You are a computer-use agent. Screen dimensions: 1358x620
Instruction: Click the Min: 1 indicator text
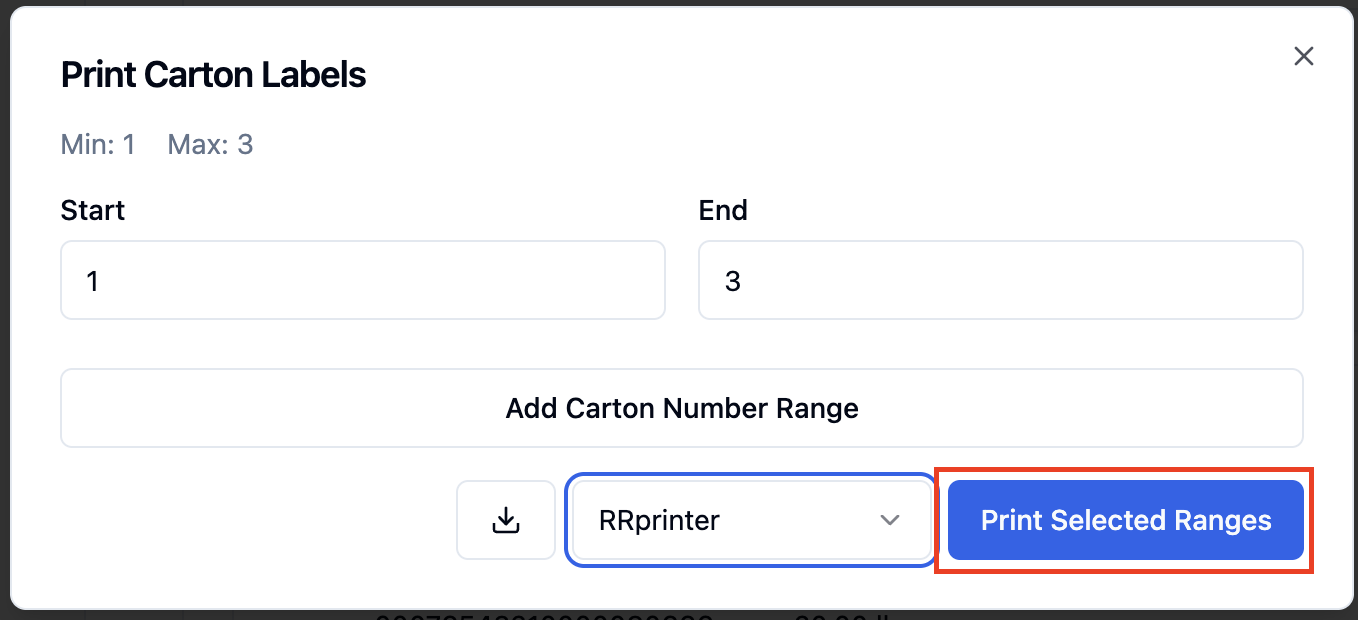[98, 145]
